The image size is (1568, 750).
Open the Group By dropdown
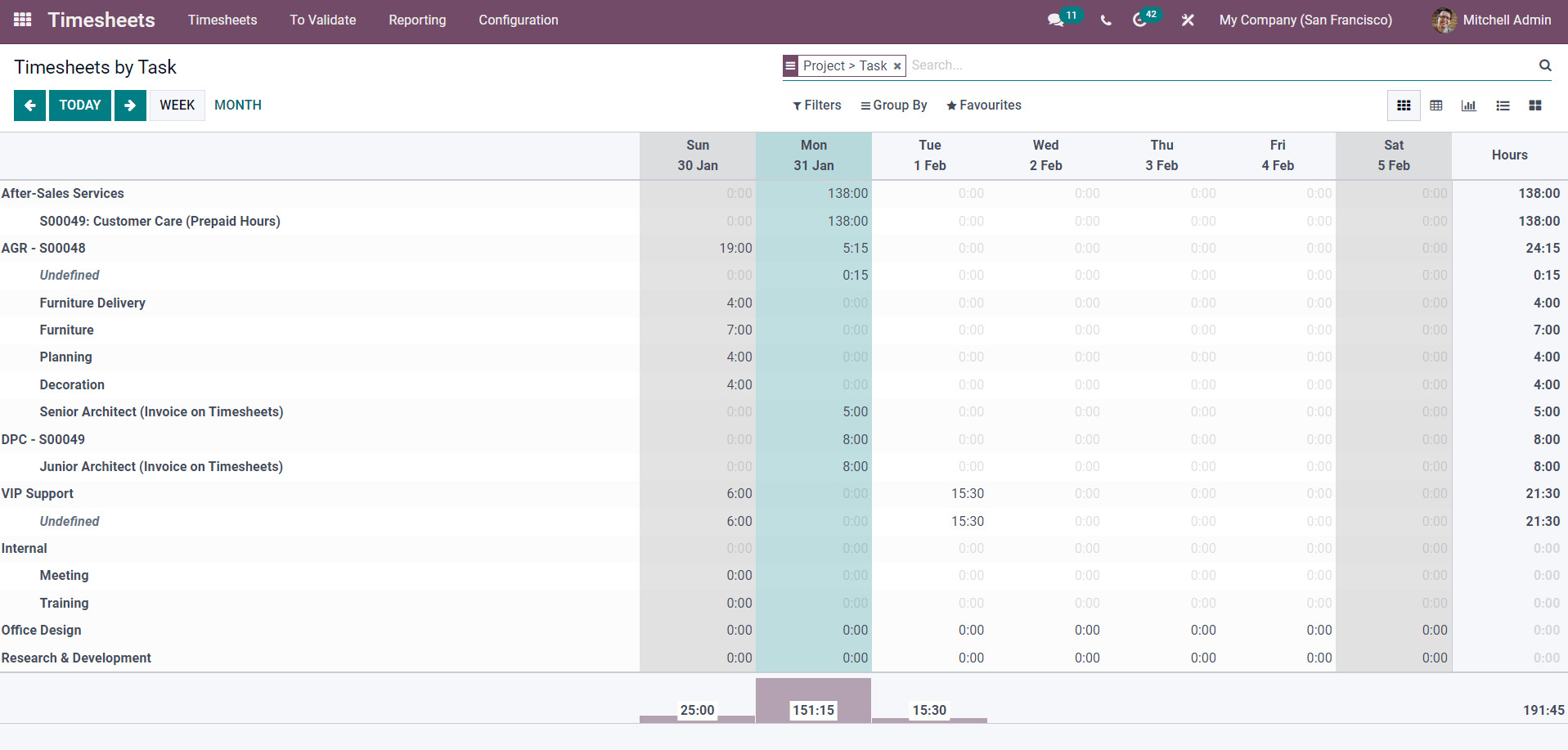coord(893,105)
